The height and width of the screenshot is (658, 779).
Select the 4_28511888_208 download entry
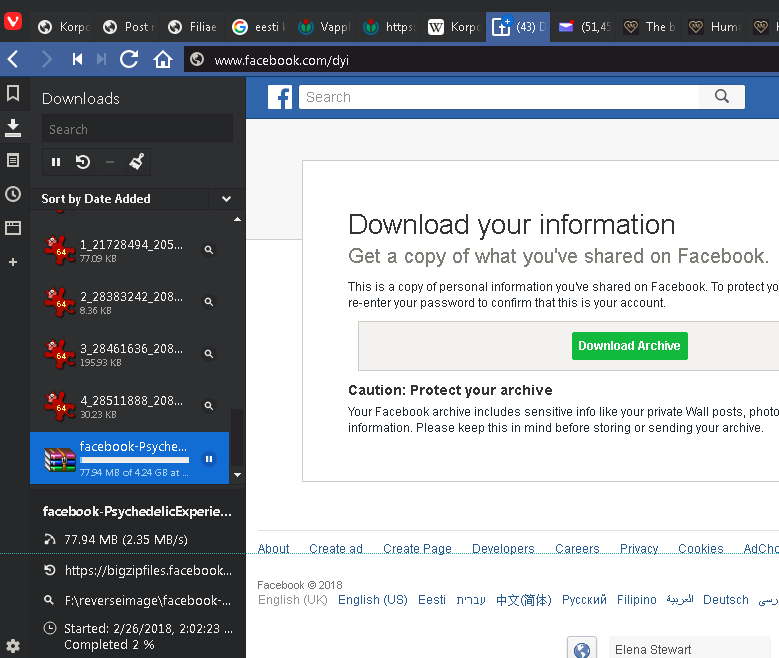tap(130, 406)
